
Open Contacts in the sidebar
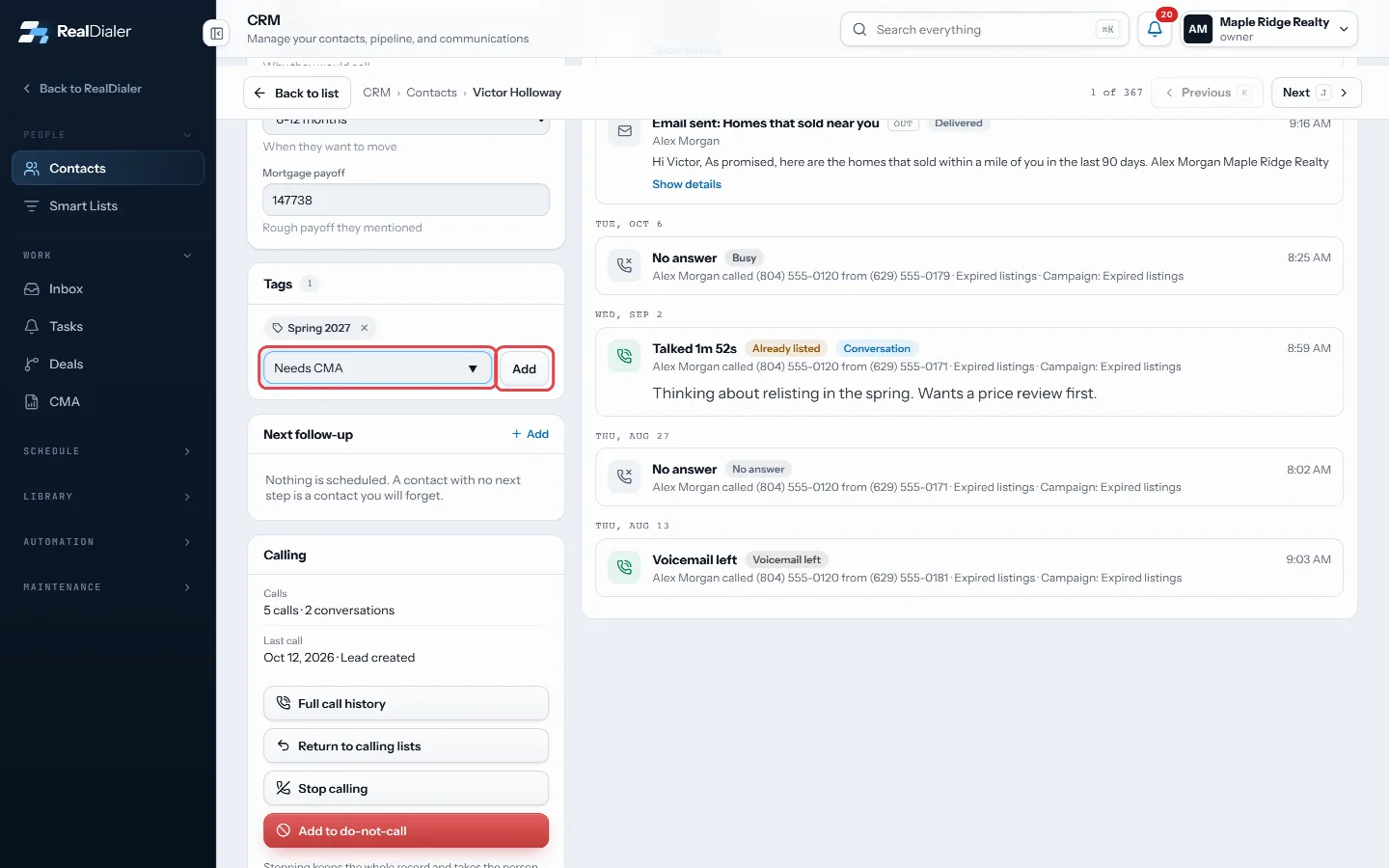[108, 168]
